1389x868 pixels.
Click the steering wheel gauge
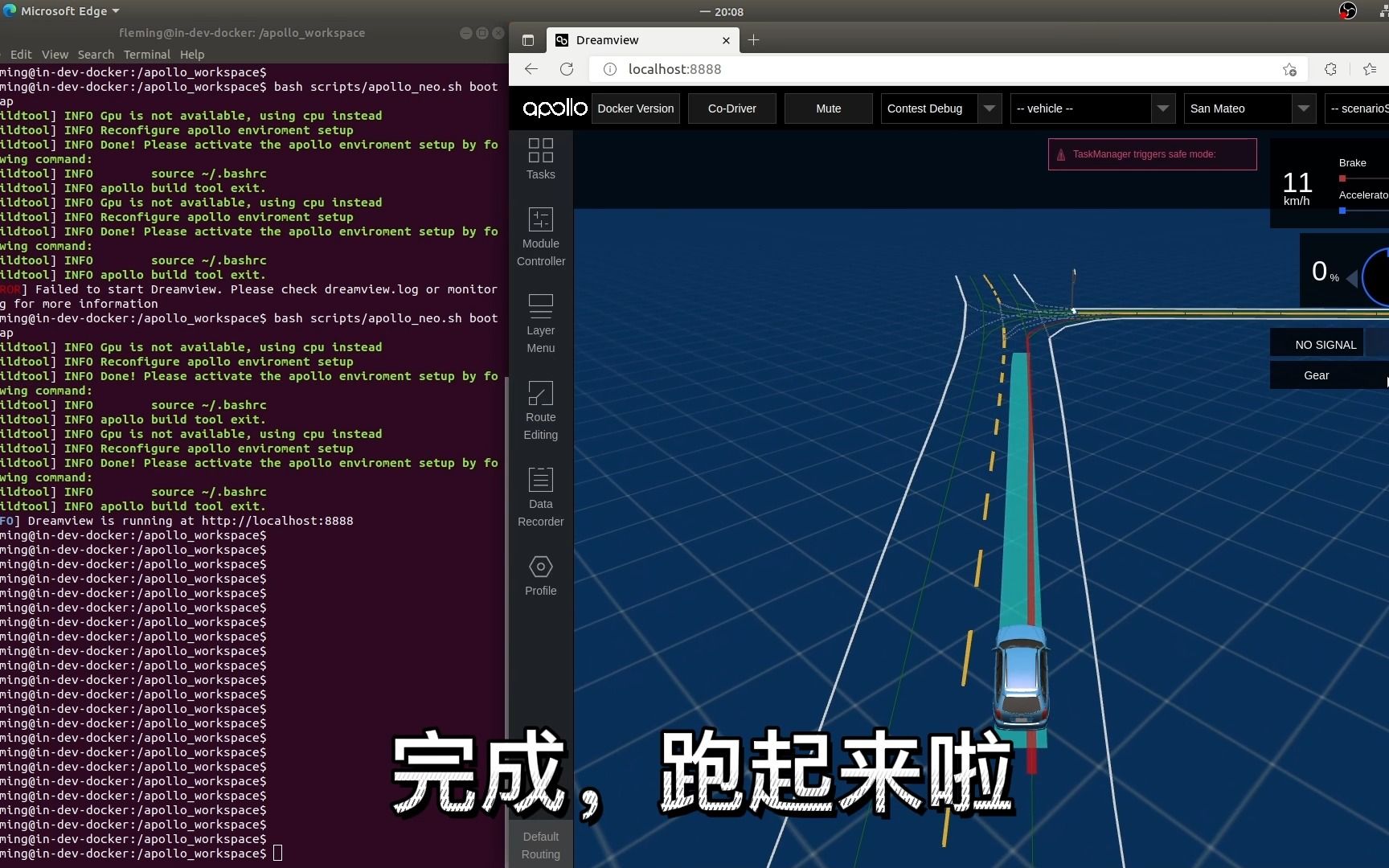point(1376,277)
